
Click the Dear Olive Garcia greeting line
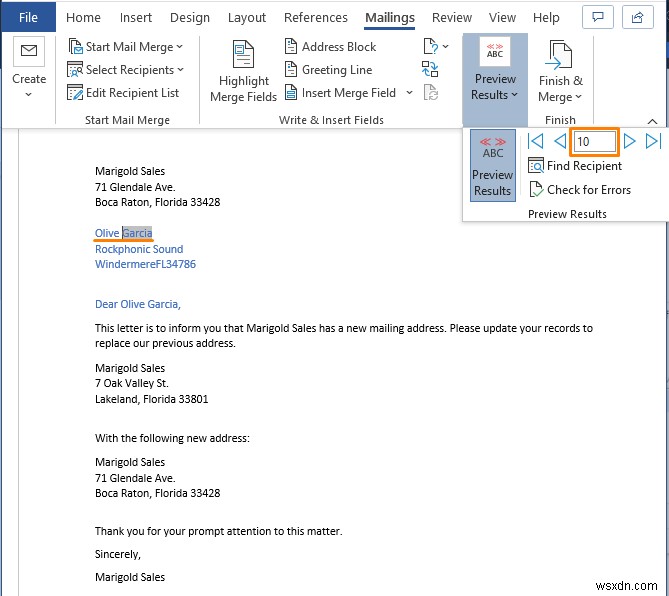pyautogui.click(x=137, y=304)
